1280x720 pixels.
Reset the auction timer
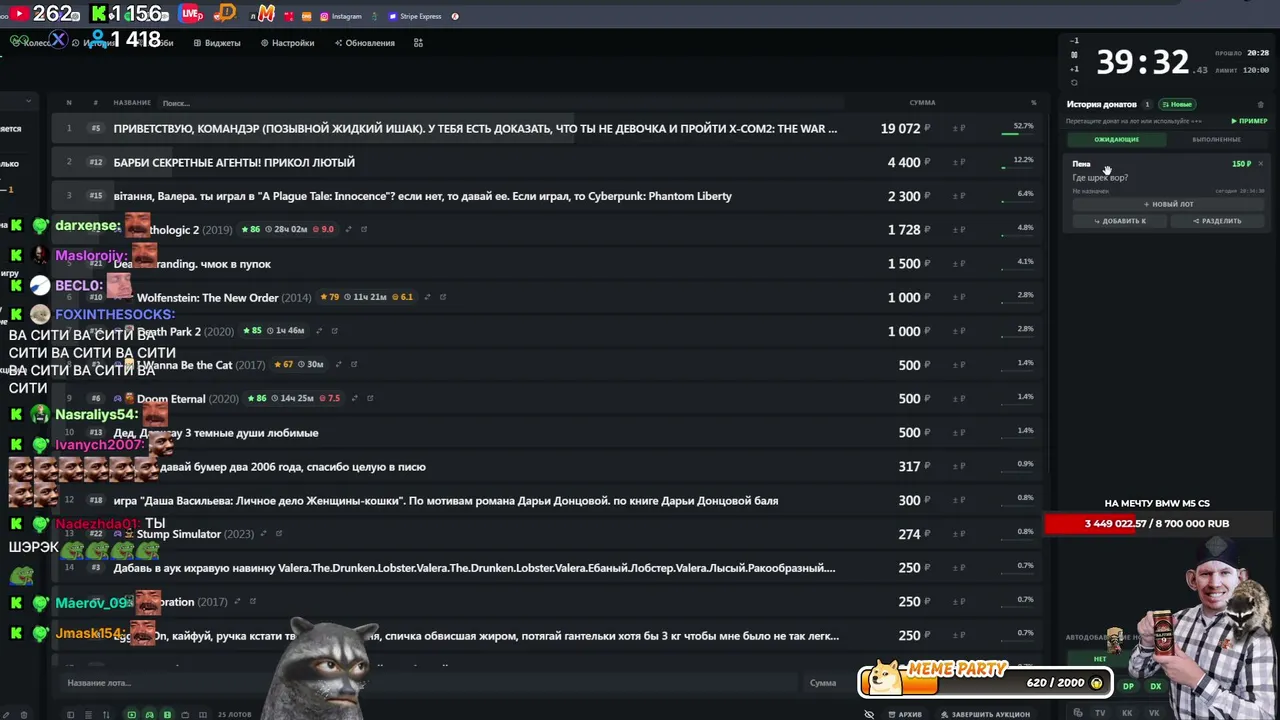pos(1074,83)
